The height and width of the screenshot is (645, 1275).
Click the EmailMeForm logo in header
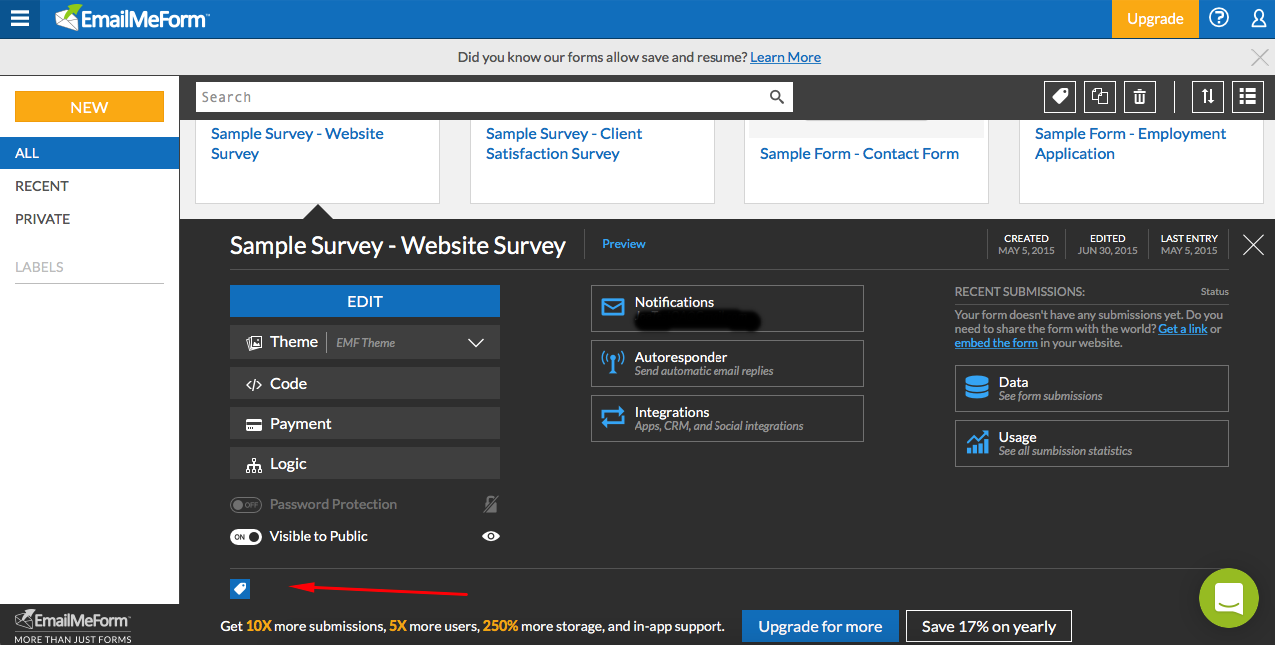click(132, 18)
